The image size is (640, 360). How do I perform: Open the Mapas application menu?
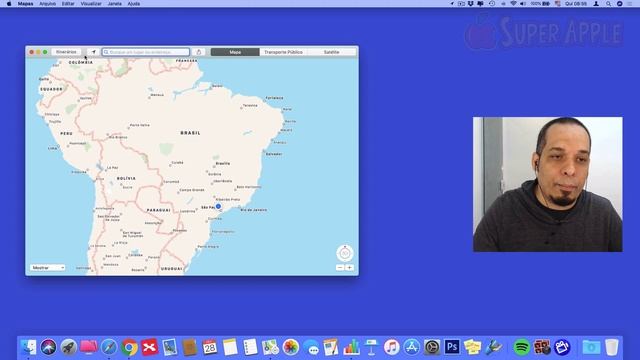point(25,4)
